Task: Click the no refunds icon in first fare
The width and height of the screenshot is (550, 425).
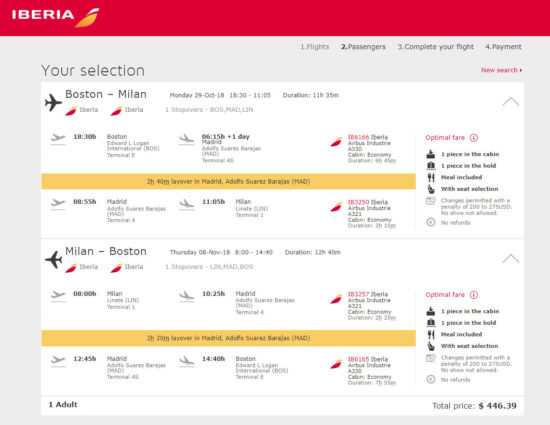Action: pyautogui.click(x=431, y=222)
